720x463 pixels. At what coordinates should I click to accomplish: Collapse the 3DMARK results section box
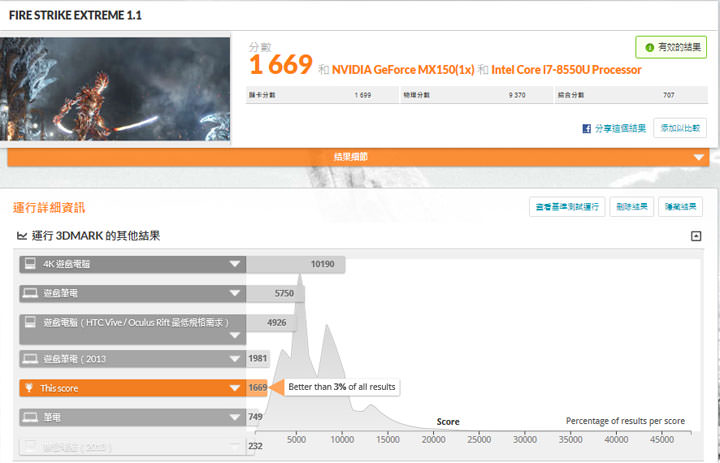[x=696, y=236]
